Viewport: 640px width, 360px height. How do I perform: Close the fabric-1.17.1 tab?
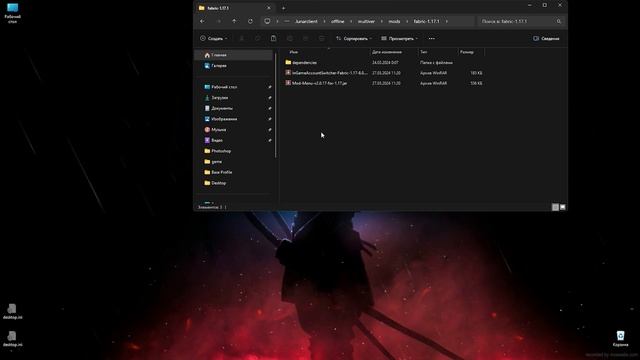coord(269,8)
